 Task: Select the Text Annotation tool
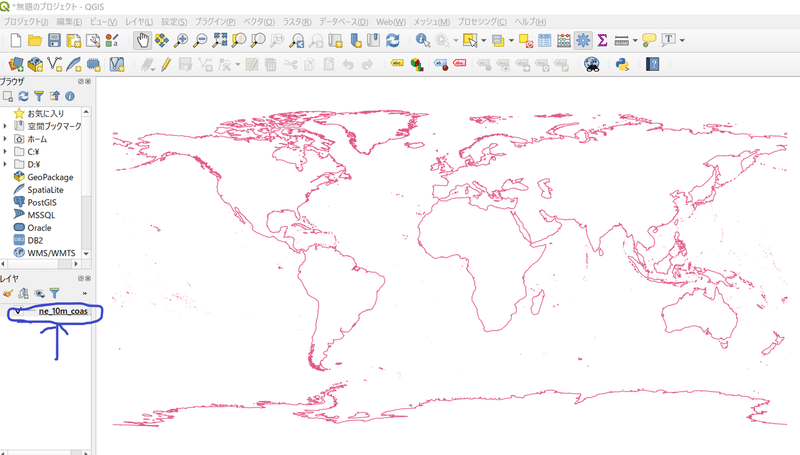tap(668, 40)
